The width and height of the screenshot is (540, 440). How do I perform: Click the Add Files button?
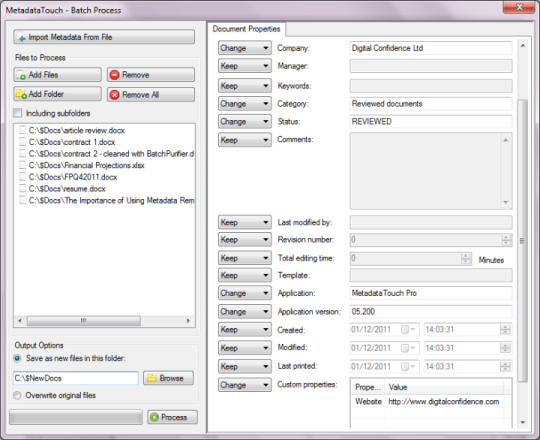click(58, 75)
